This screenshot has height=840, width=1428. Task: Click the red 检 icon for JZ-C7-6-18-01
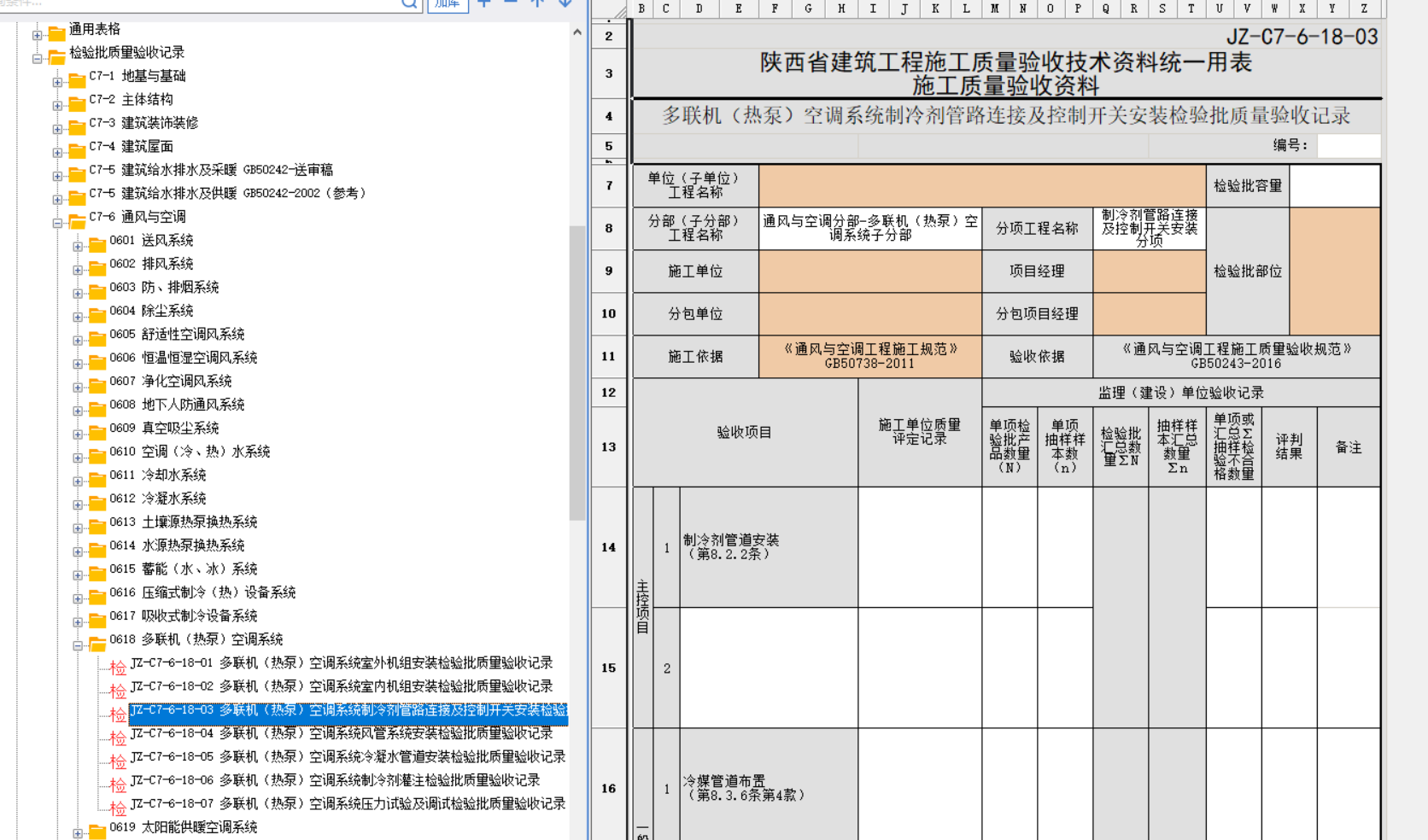(118, 667)
